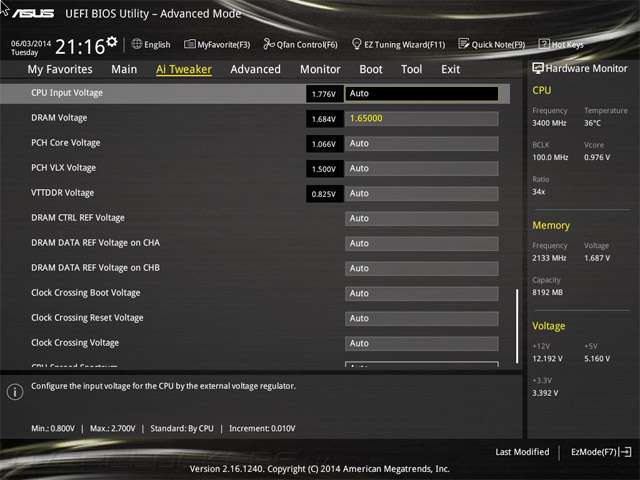This screenshot has height=480, width=640.
Task: Select Clock Crossing Reset Voltage label
Action: [87, 318]
